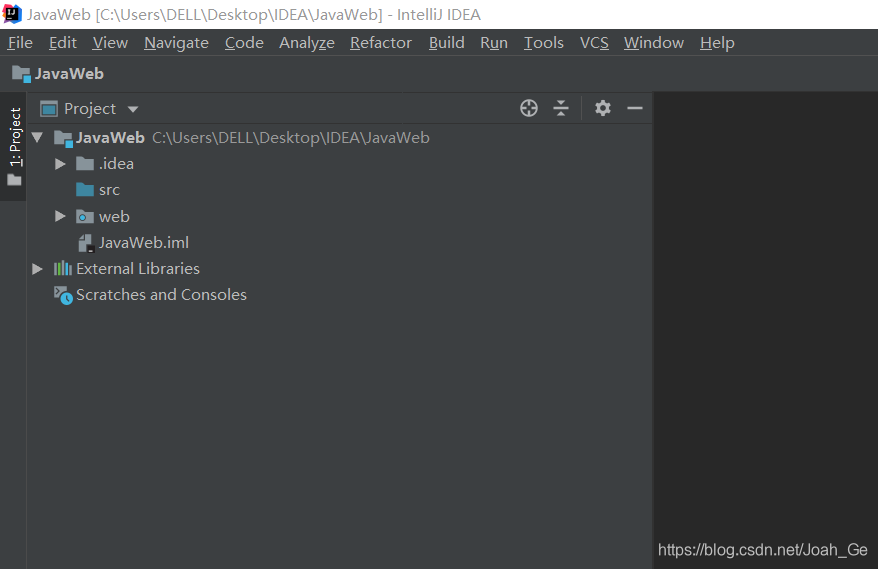Open the VCS menu

[594, 43]
